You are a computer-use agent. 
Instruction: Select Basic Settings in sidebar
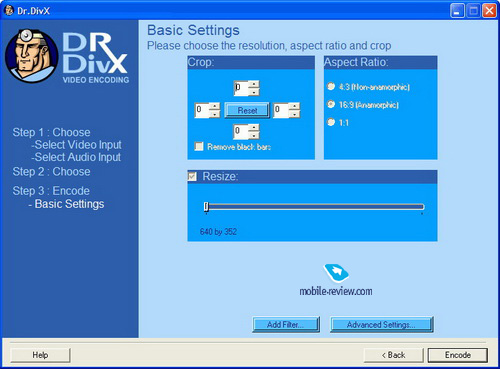pyautogui.click(x=66, y=204)
